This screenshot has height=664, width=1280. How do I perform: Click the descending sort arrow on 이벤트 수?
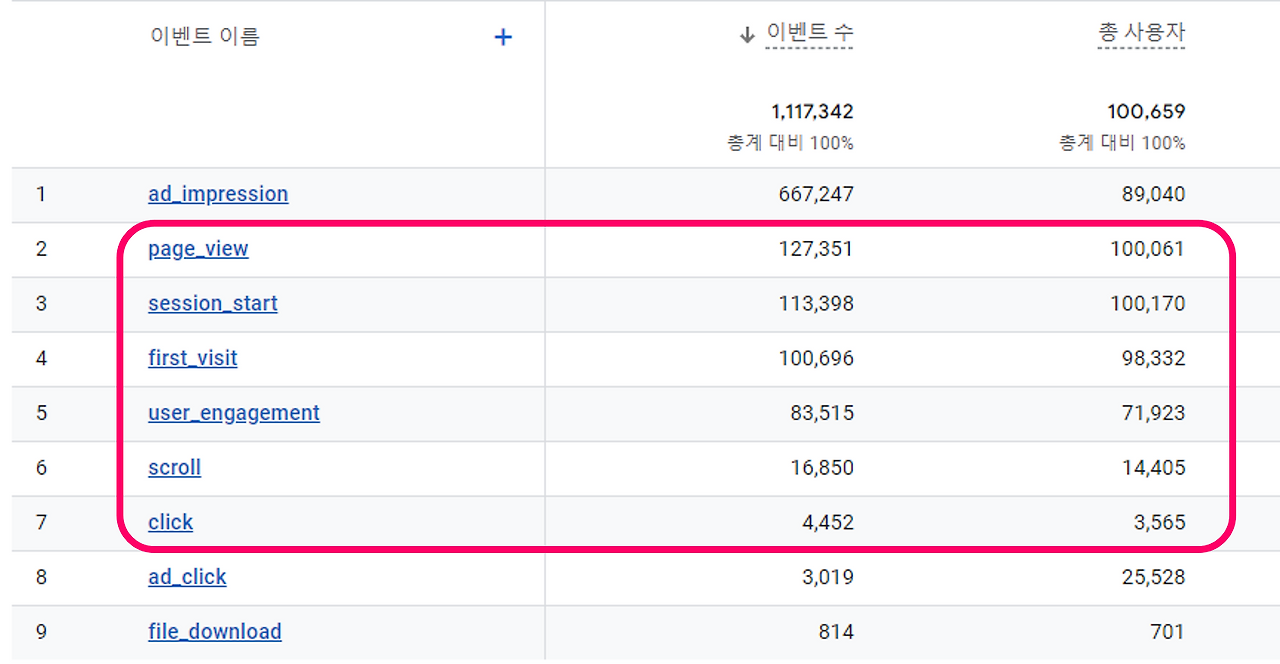(x=746, y=33)
